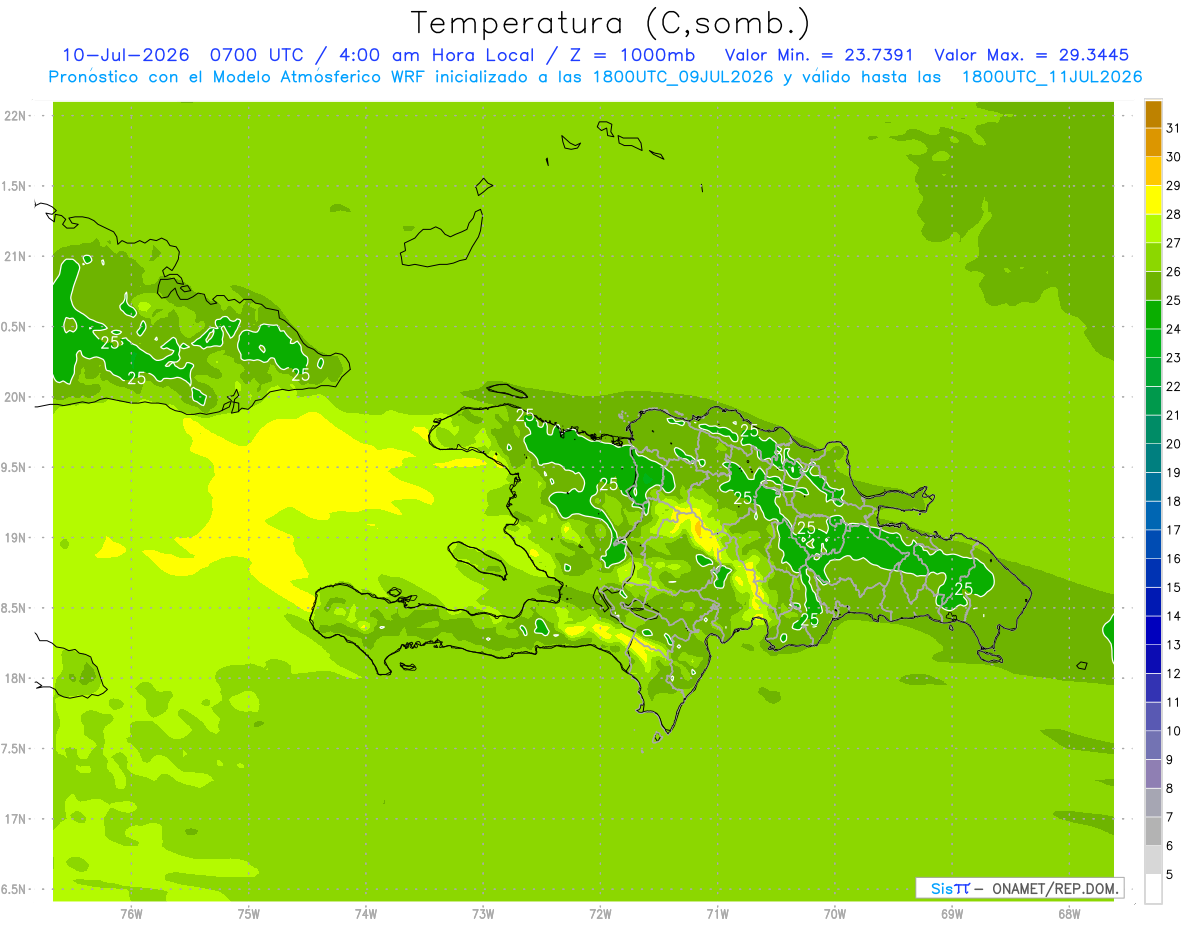
Task: Select the 21N latitude label
Action: pyautogui.click(x=16, y=256)
